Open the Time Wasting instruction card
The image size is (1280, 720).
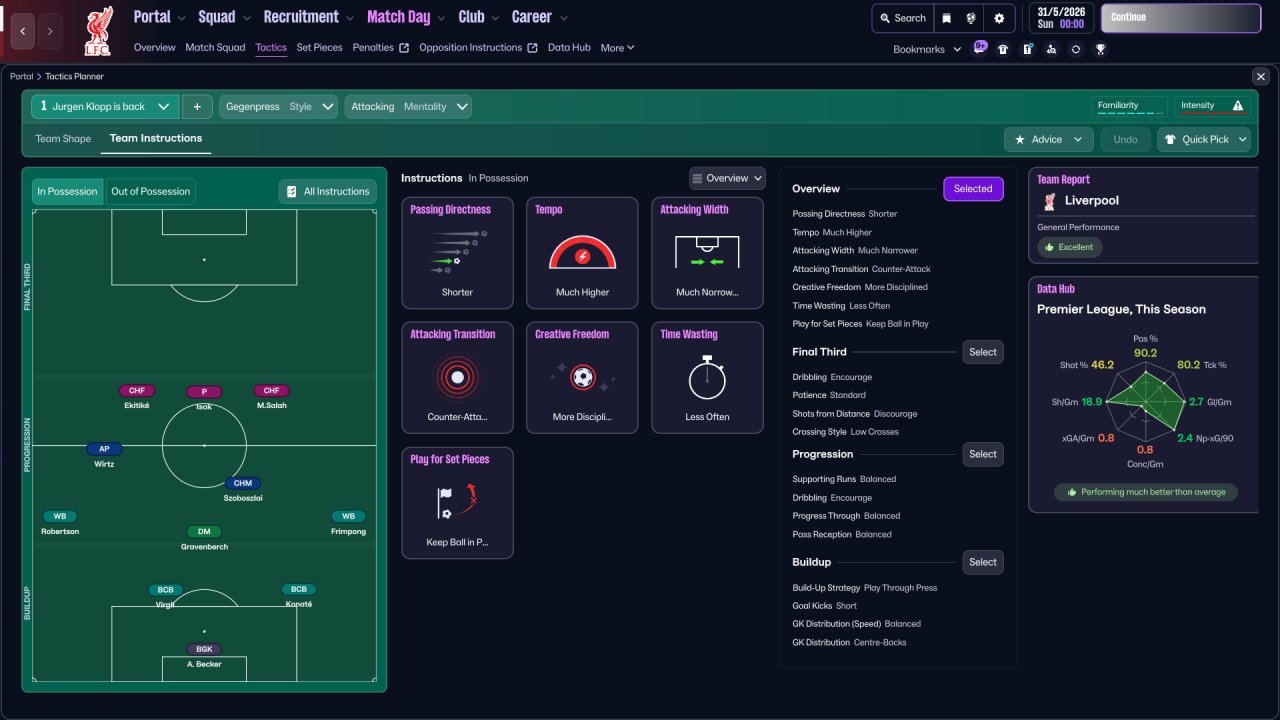(x=707, y=377)
